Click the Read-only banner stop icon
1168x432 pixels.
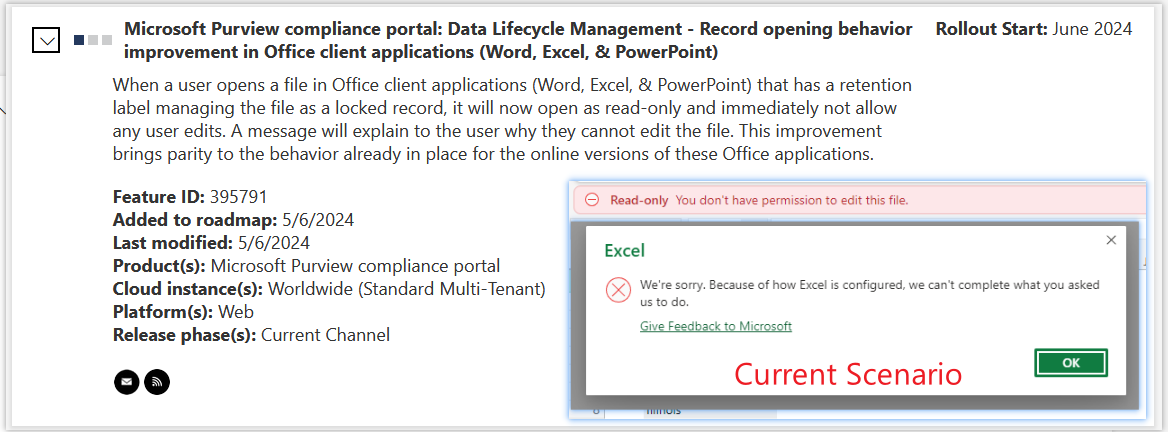592,200
